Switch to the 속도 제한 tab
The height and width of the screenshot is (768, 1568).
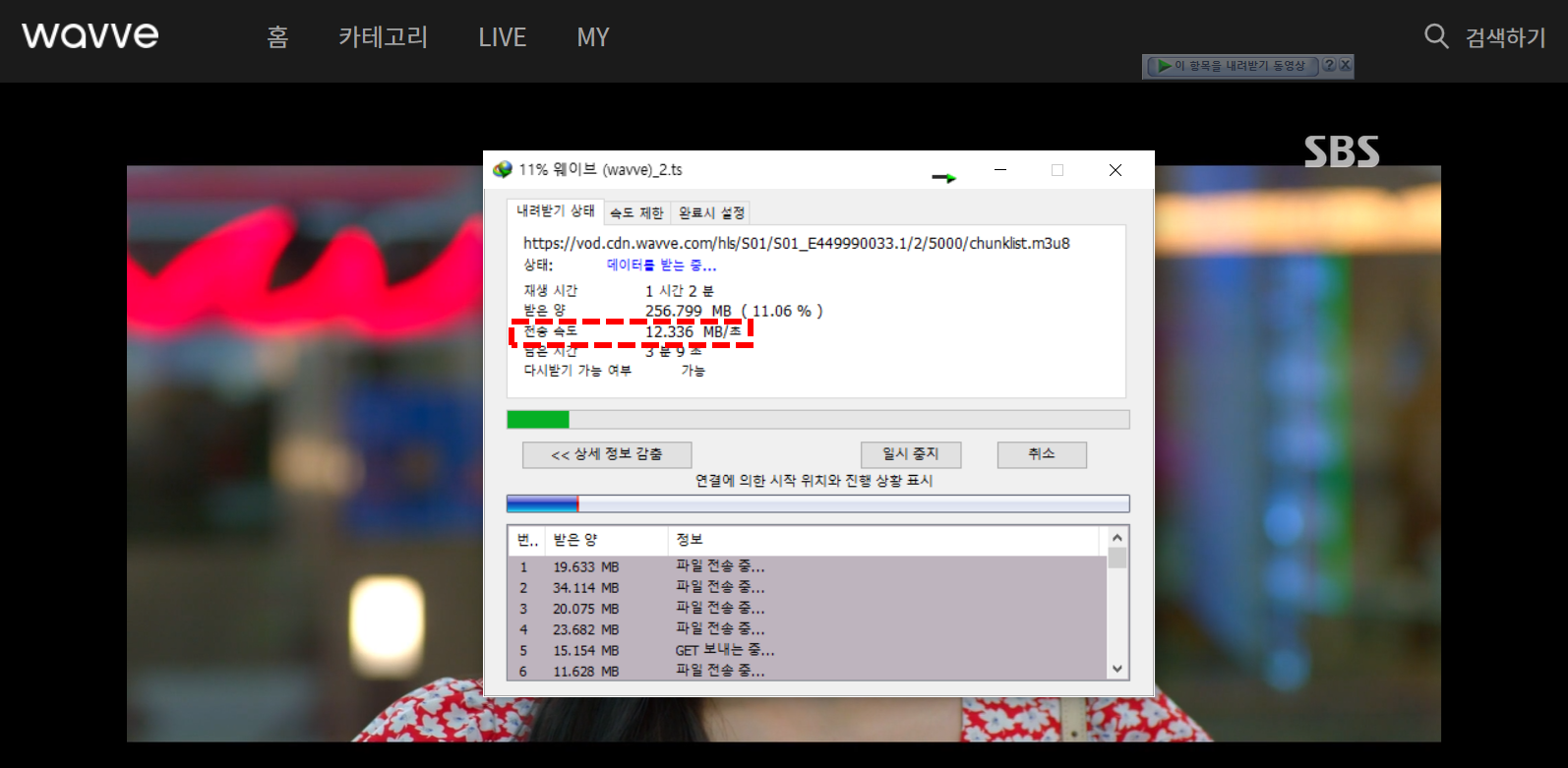[636, 212]
